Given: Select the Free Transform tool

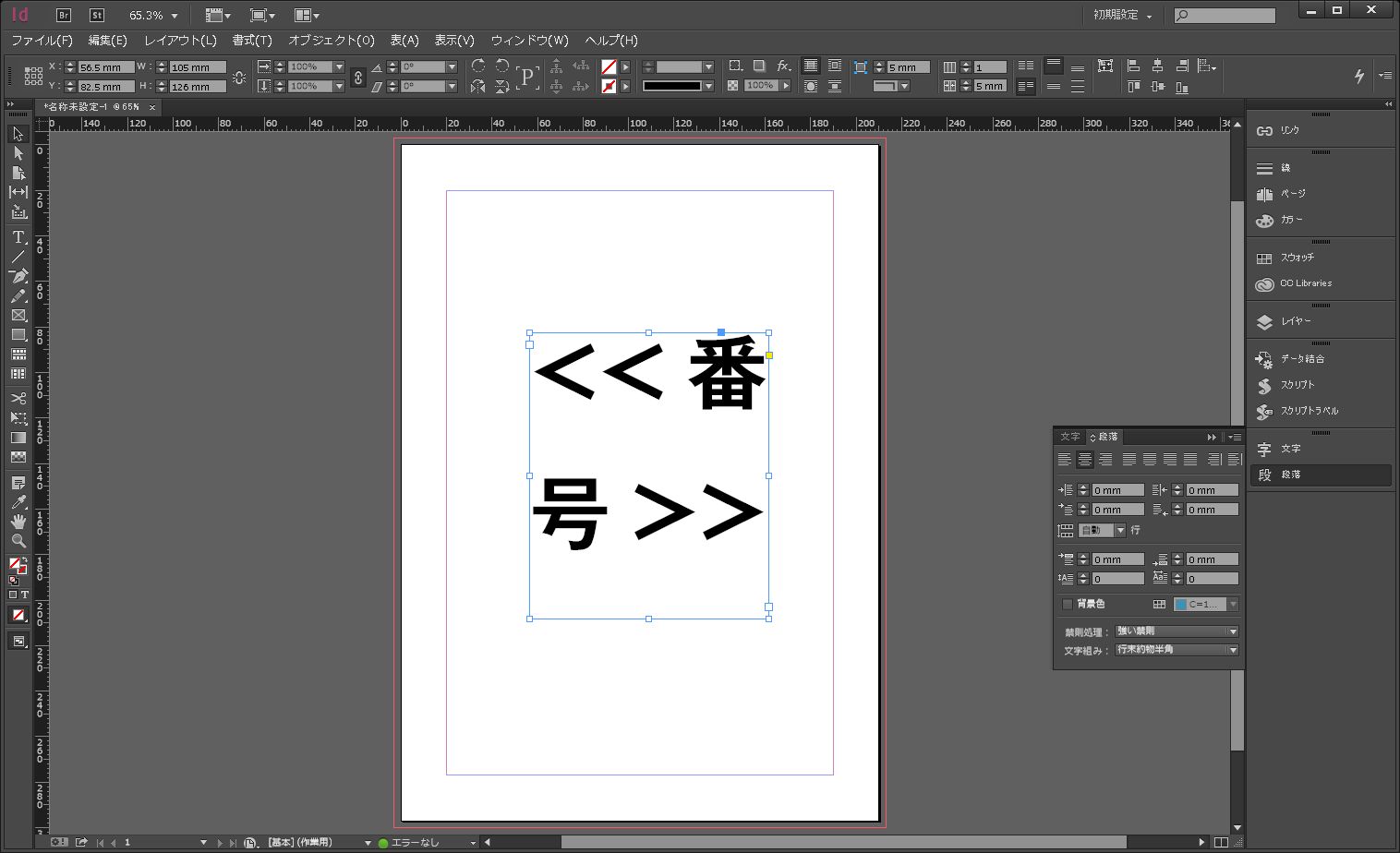Looking at the screenshot, I should pos(18,418).
